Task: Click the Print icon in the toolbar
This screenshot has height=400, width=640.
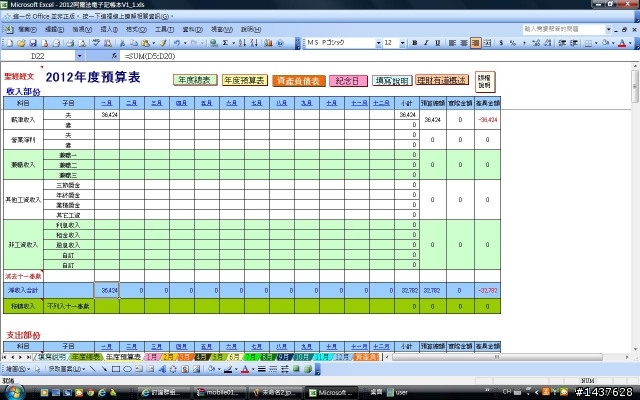Action: pos(70,43)
